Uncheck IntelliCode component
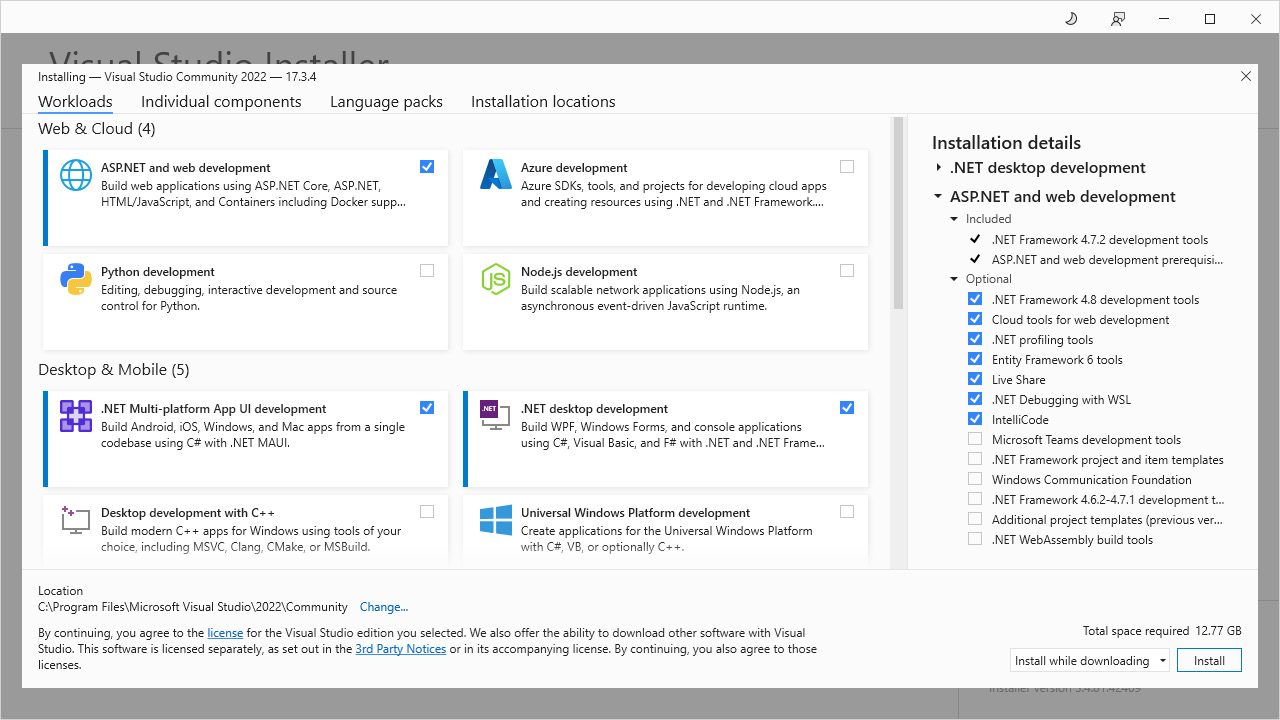The width and height of the screenshot is (1280, 720). point(975,419)
